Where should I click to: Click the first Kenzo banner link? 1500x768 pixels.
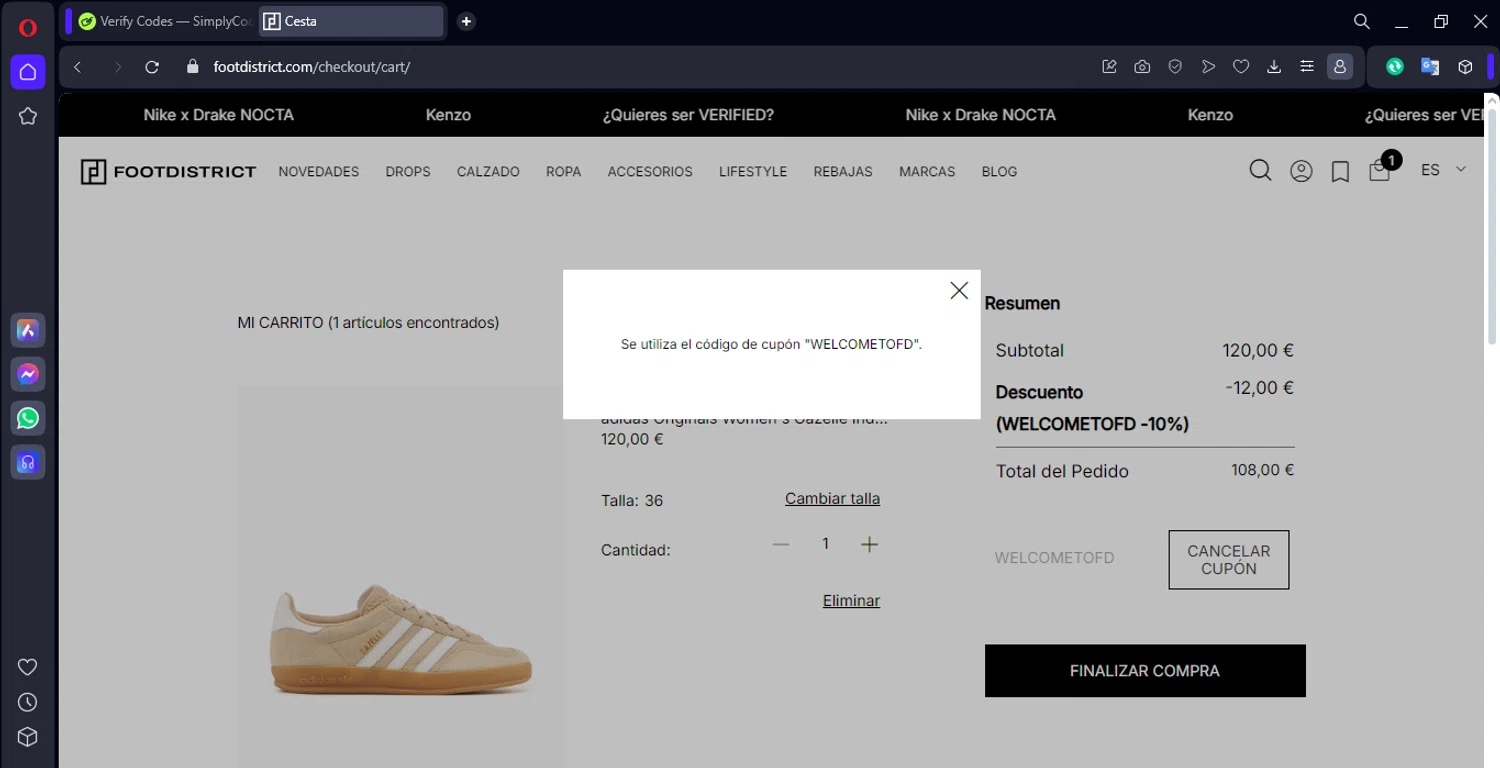pyautogui.click(x=448, y=115)
